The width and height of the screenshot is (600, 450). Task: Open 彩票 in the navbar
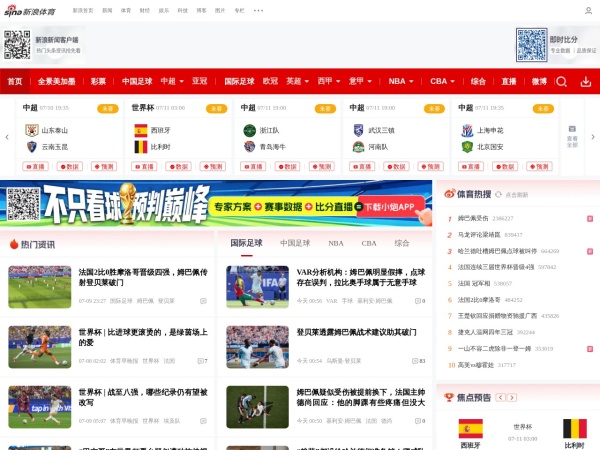[x=98, y=81]
